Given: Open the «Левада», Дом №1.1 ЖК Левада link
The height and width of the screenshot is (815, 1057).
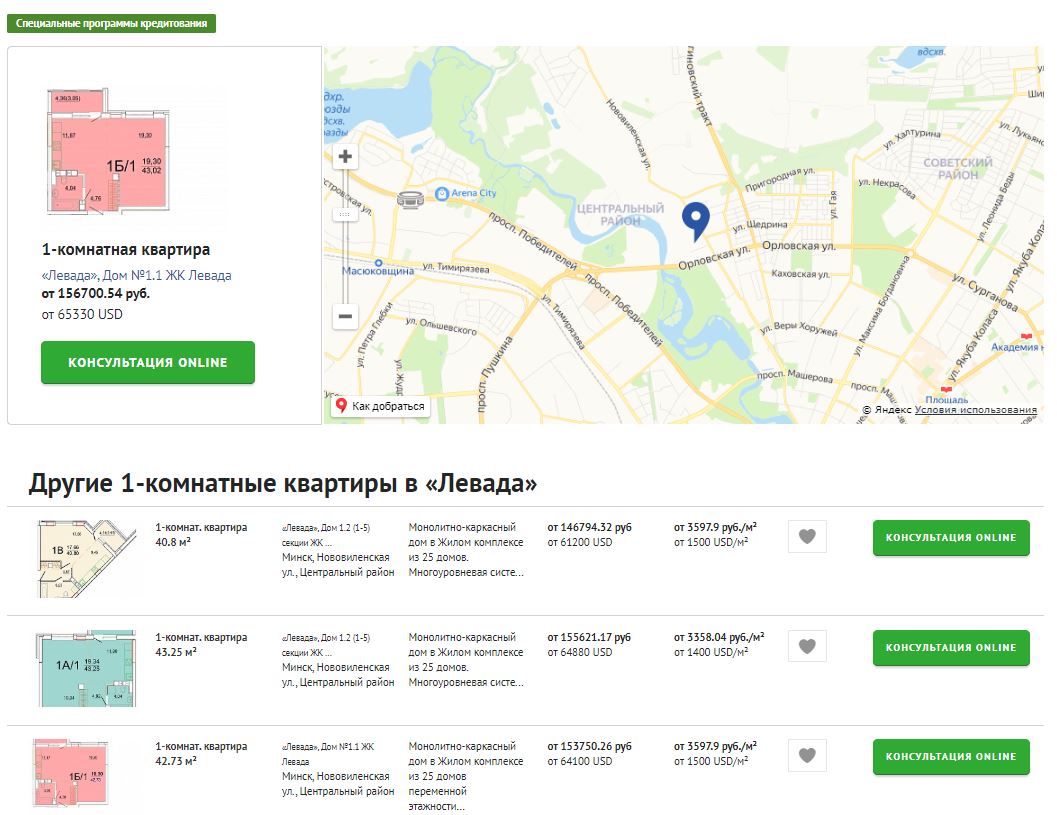Looking at the screenshot, I should coord(136,275).
